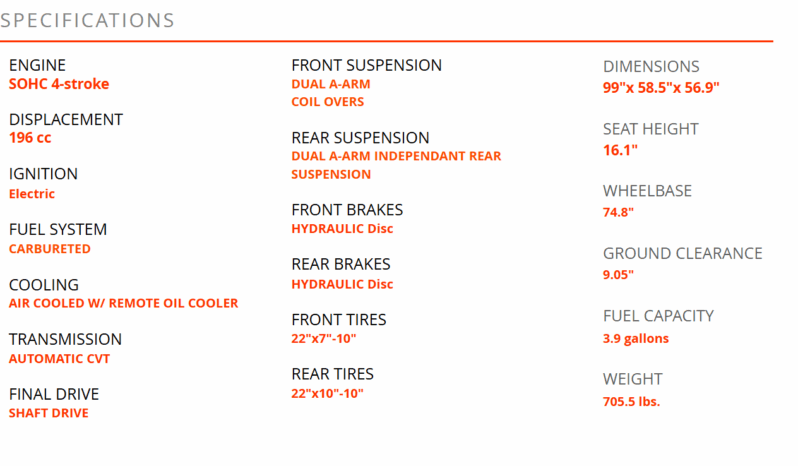Select the wheelbase 74.8" value
798x466 pixels.
[618, 212]
